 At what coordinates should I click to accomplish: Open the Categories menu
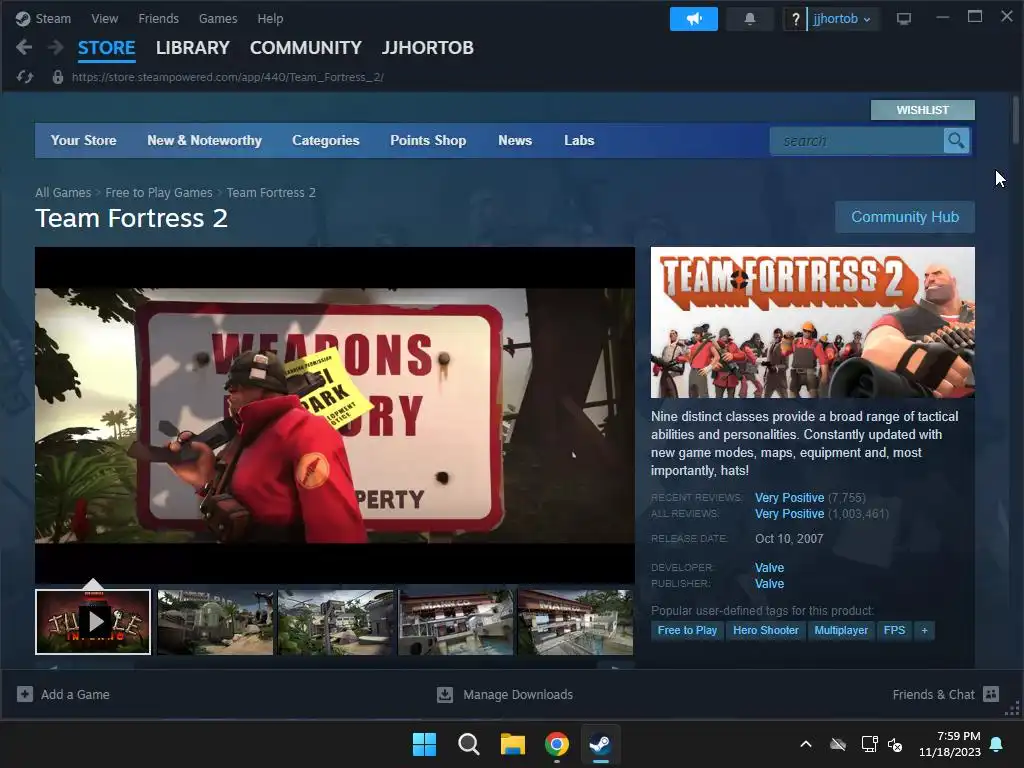(326, 140)
